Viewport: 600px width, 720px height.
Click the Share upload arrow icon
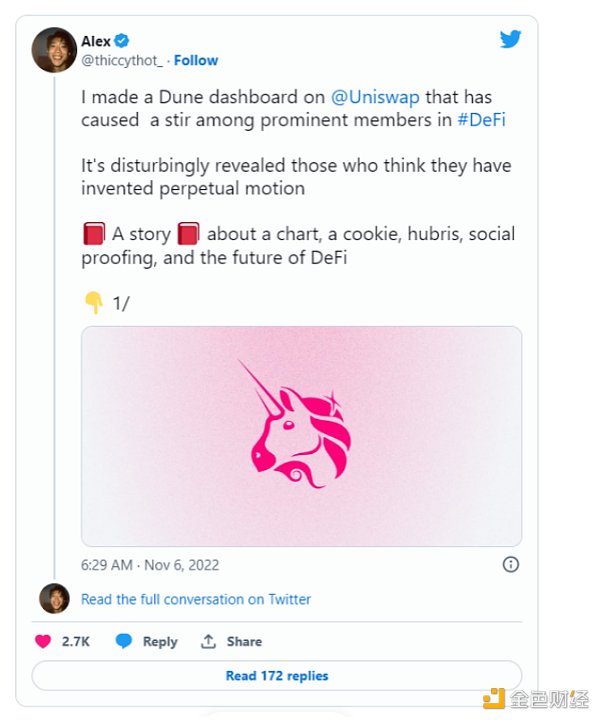[208, 641]
